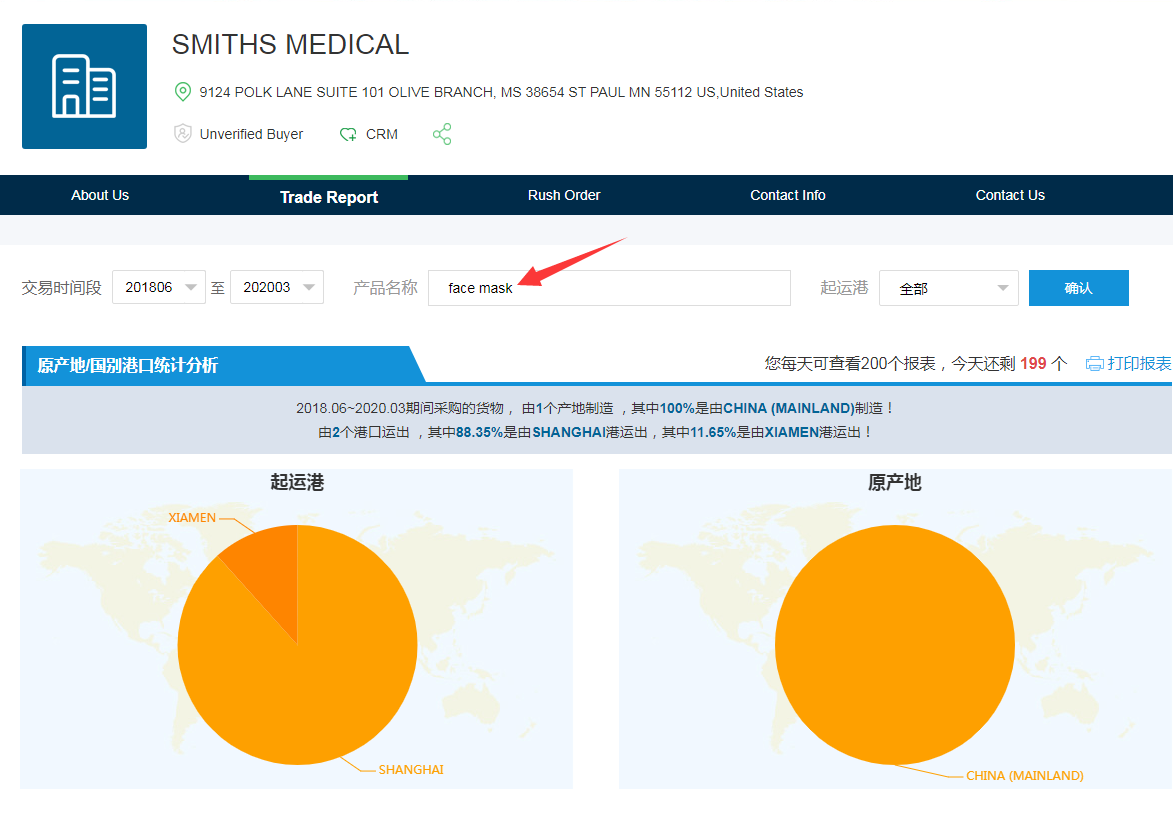Open the Rush Order tab
Image resolution: width=1173 pixels, height=821 pixels.
(x=564, y=195)
